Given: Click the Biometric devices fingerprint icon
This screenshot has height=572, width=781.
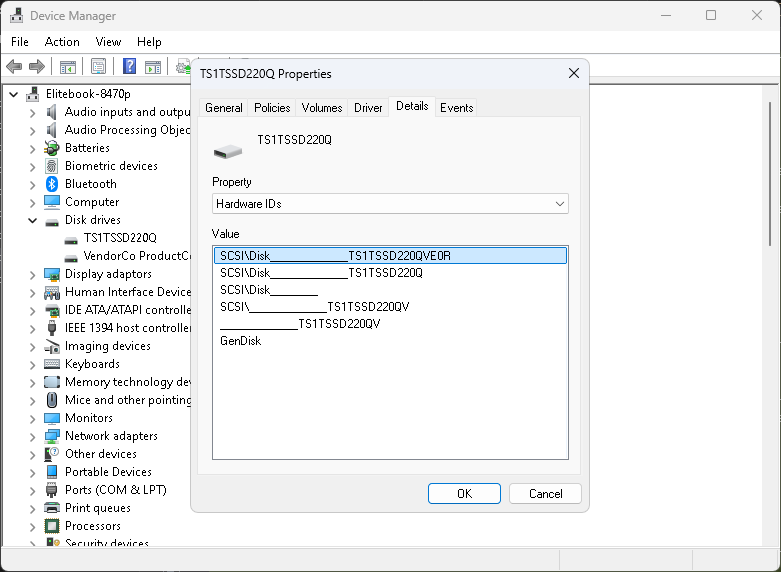Looking at the screenshot, I should [52, 166].
